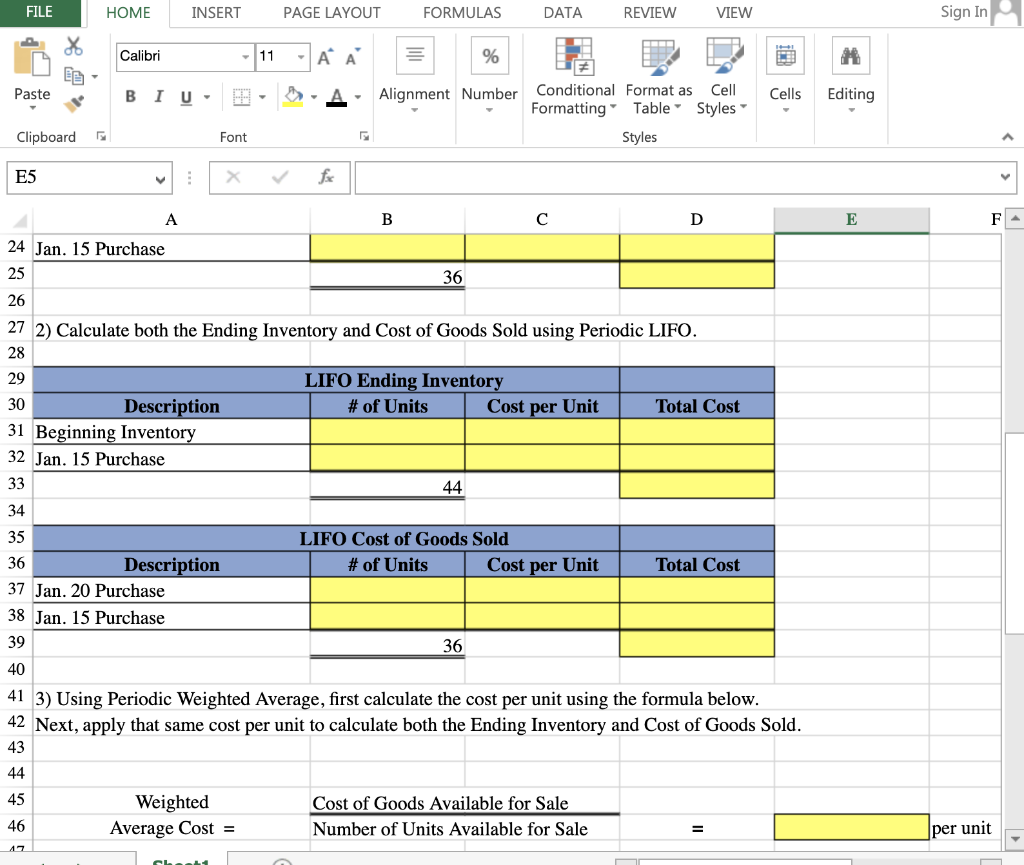
Task: Open the Cells group menu
Action: point(785,74)
